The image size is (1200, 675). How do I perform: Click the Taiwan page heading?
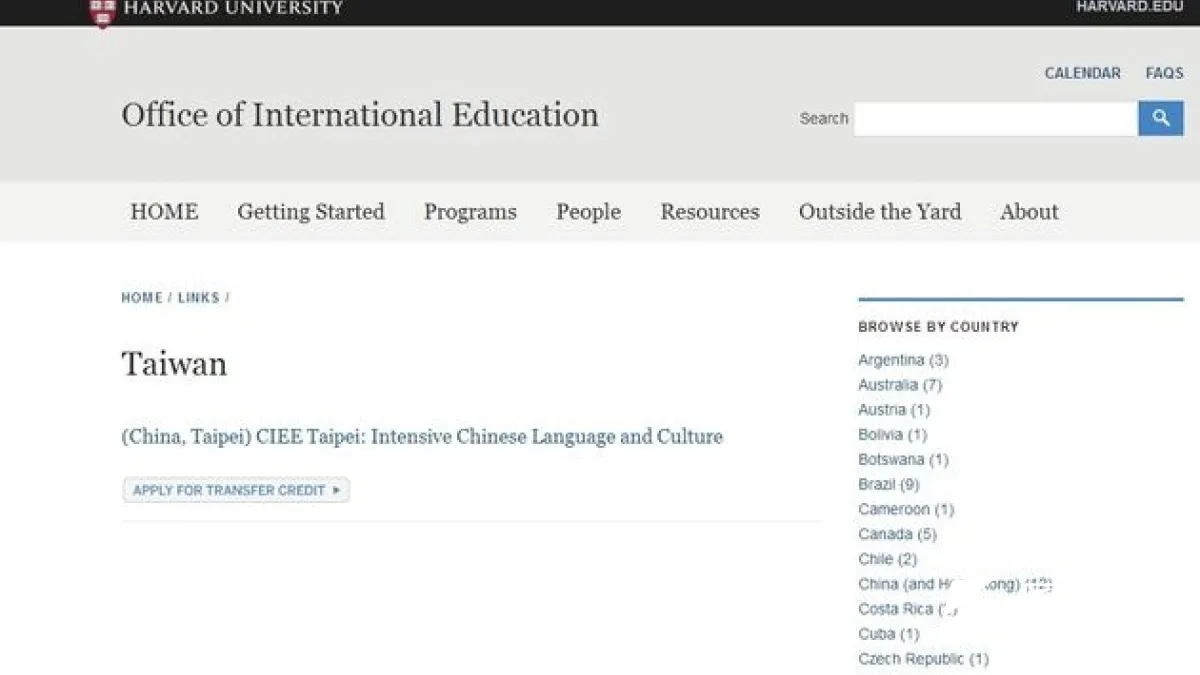tap(174, 363)
